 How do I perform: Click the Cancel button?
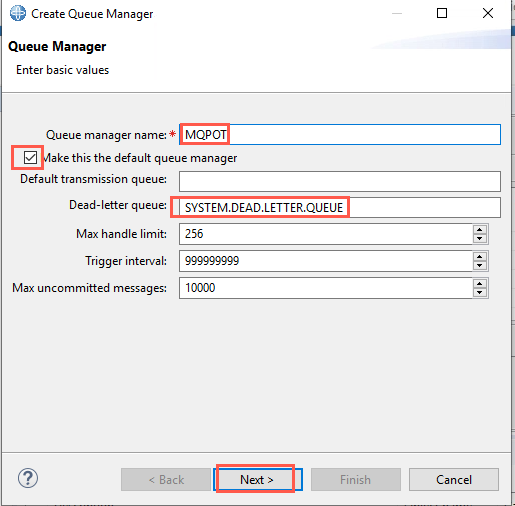pos(454,480)
